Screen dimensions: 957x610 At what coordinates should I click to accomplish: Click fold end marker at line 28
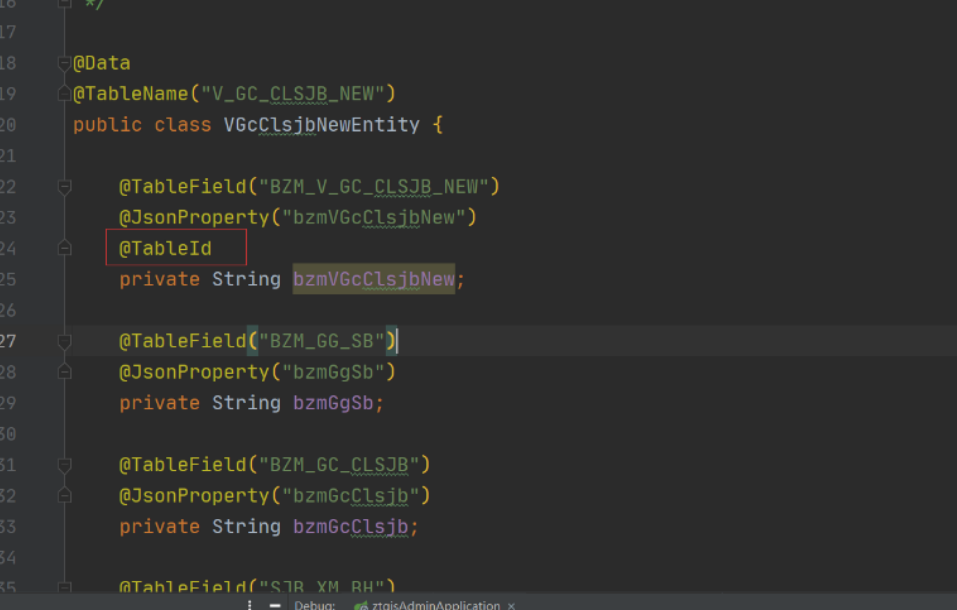[x=65, y=372]
